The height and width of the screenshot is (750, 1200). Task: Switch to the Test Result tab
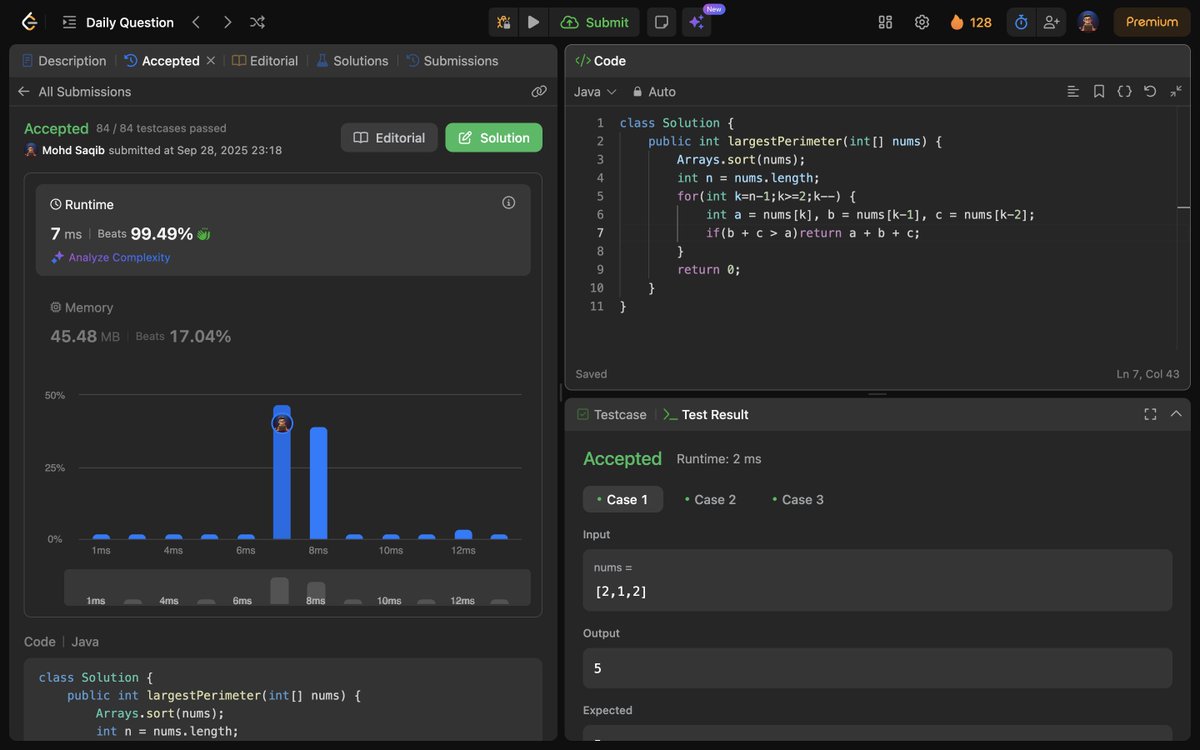(706, 414)
